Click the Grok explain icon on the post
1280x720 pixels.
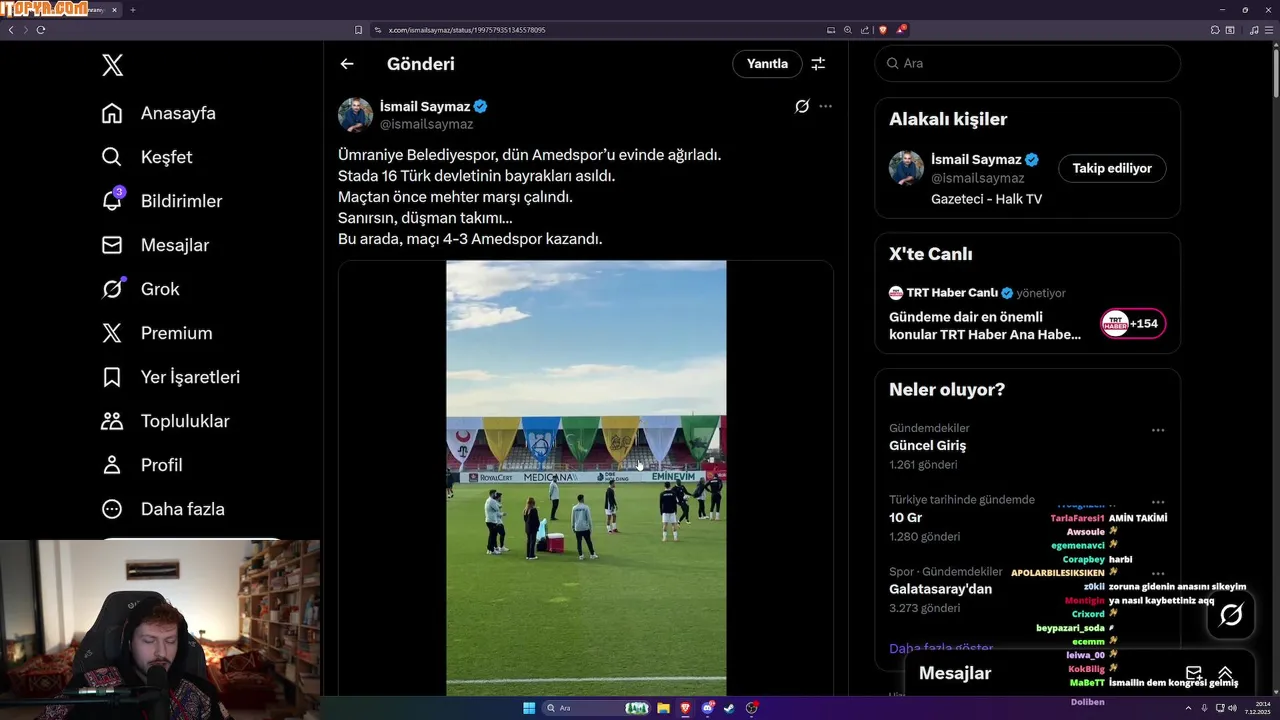(802, 106)
